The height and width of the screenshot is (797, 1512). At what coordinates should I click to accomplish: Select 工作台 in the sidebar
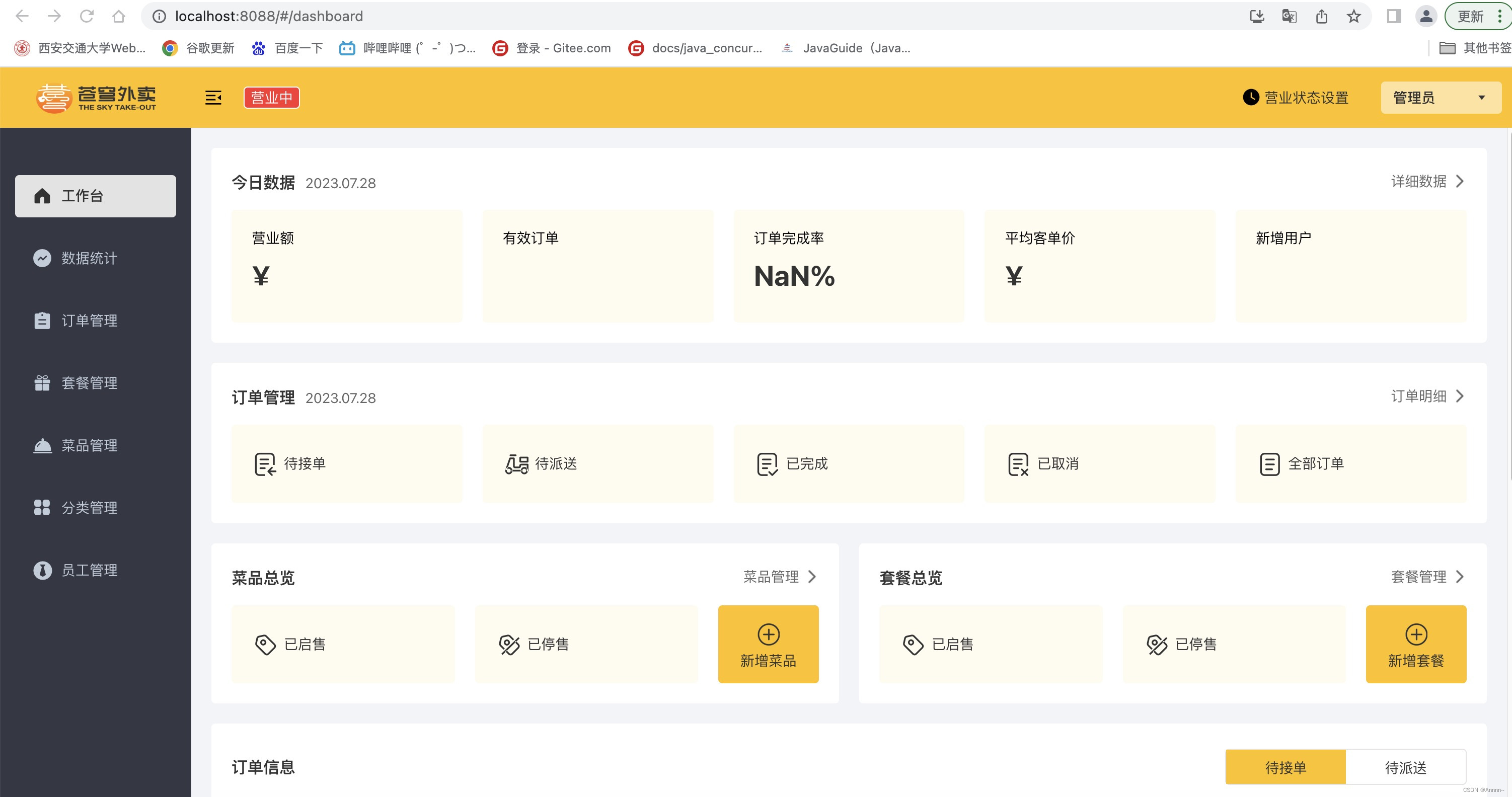click(x=96, y=196)
